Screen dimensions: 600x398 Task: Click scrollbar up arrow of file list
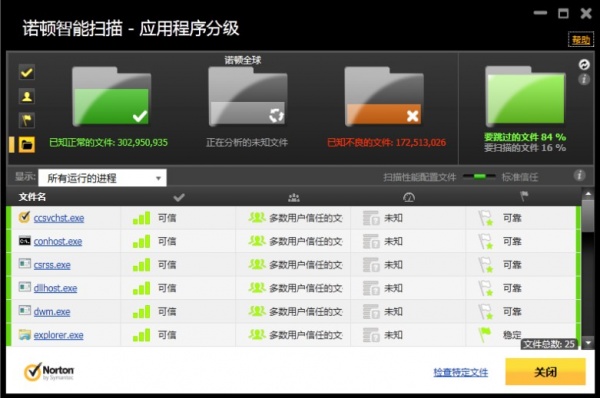click(588, 194)
